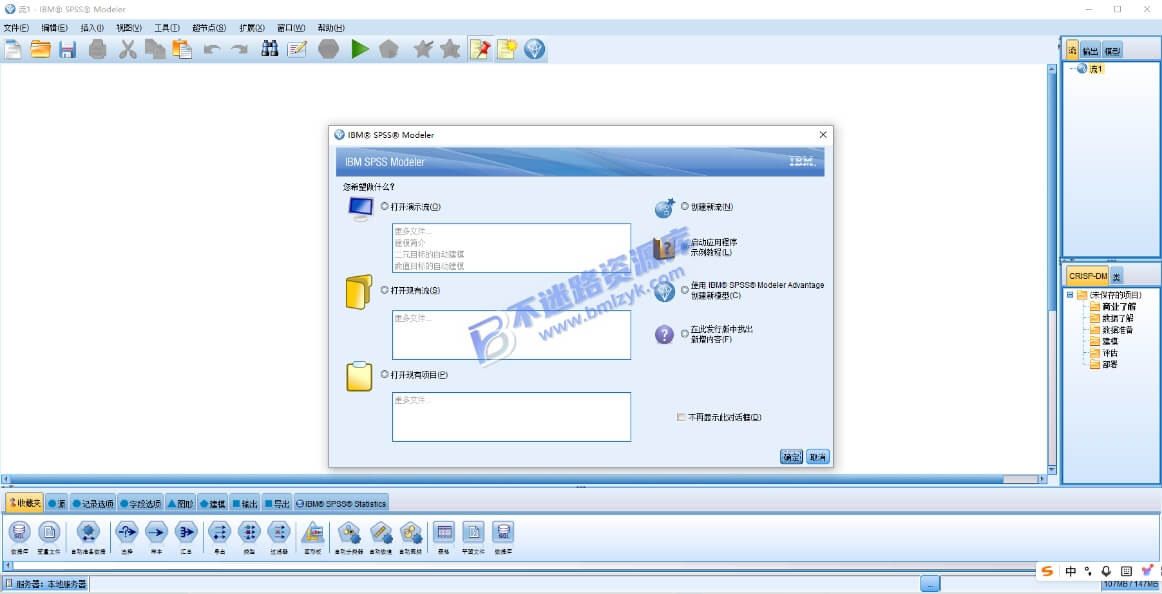1162x594 pixels.
Task: Select the 打开演示流 radio option
Action: [x=385, y=207]
